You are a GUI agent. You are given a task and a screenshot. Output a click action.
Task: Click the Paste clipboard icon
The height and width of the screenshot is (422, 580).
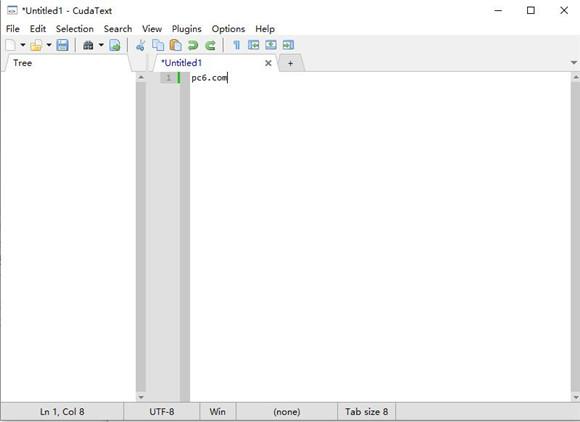click(175, 45)
